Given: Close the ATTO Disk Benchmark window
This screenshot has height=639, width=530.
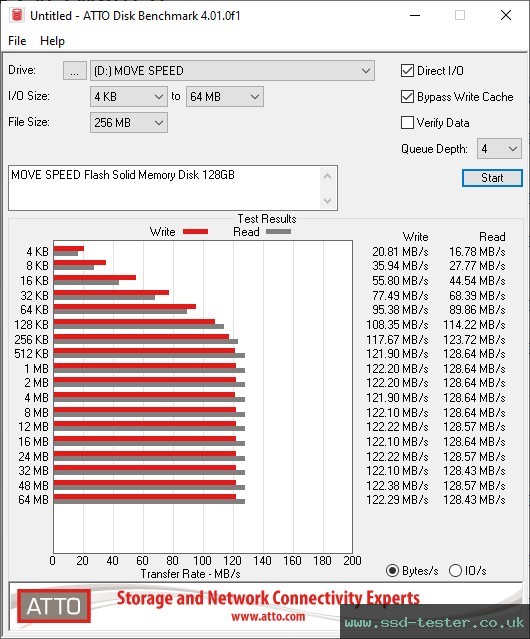Looking at the screenshot, I should coord(506,15).
